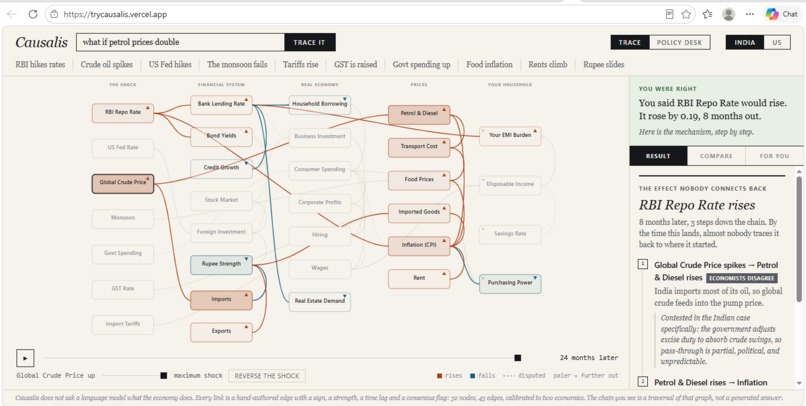
Task: Select the RBI Repo Rate node
Action: [x=123, y=113]
